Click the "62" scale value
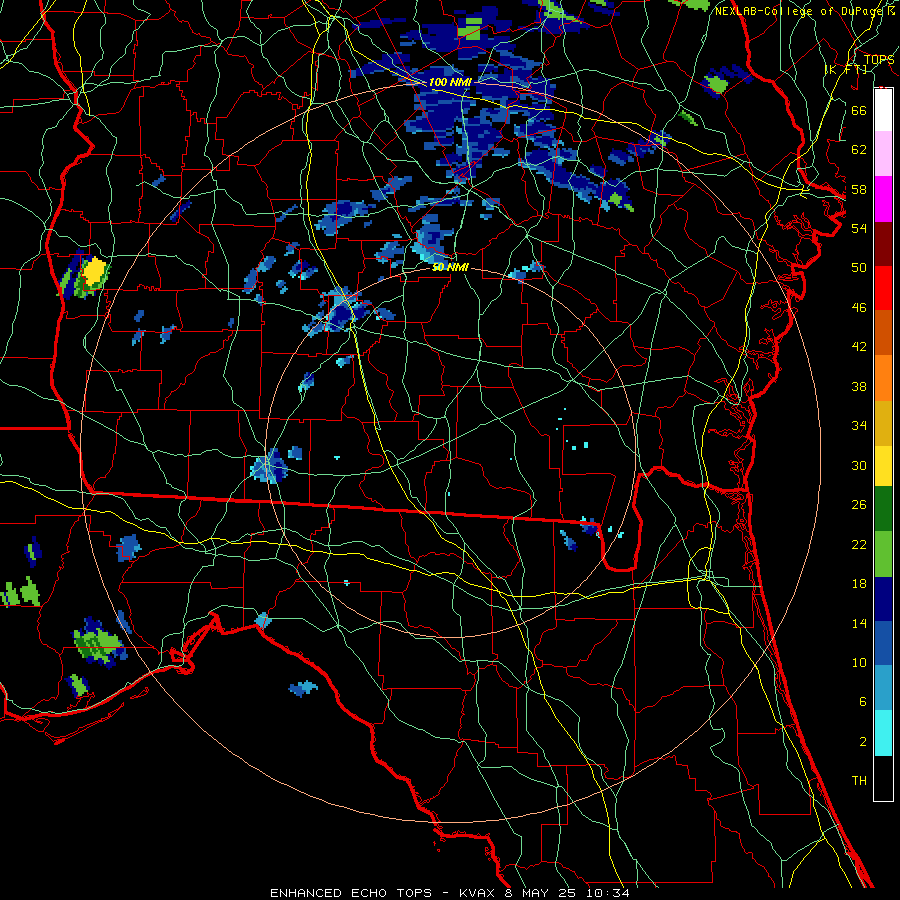 click(x=859, y=150)
